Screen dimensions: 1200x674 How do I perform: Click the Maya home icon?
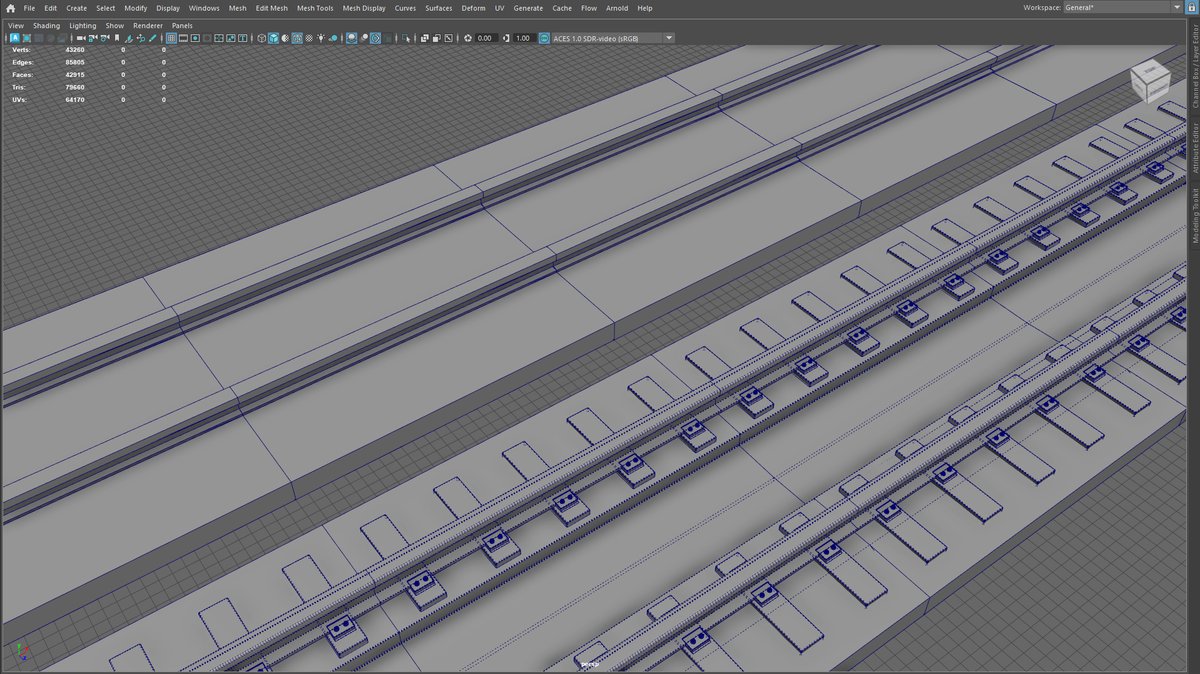pos(9,8)
